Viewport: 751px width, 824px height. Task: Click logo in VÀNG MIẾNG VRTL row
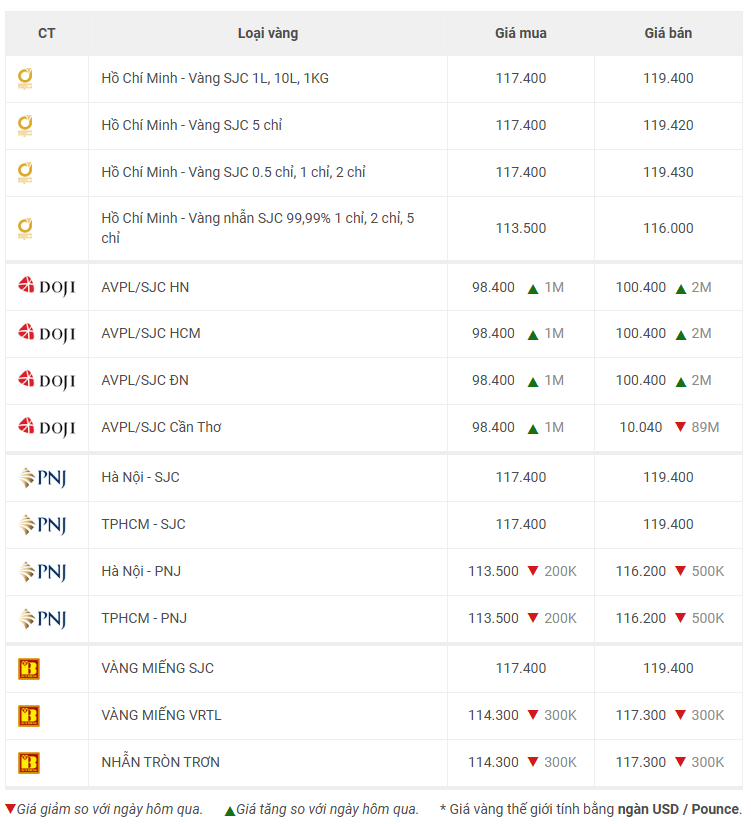pyautogui.click(x=29, y=716)
